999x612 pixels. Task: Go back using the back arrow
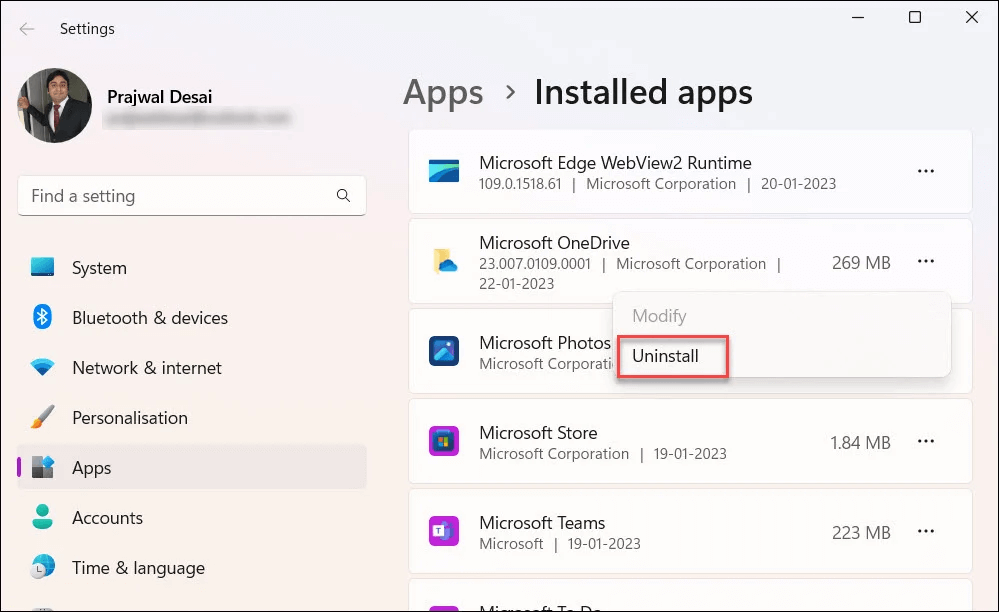pos(27,29)
